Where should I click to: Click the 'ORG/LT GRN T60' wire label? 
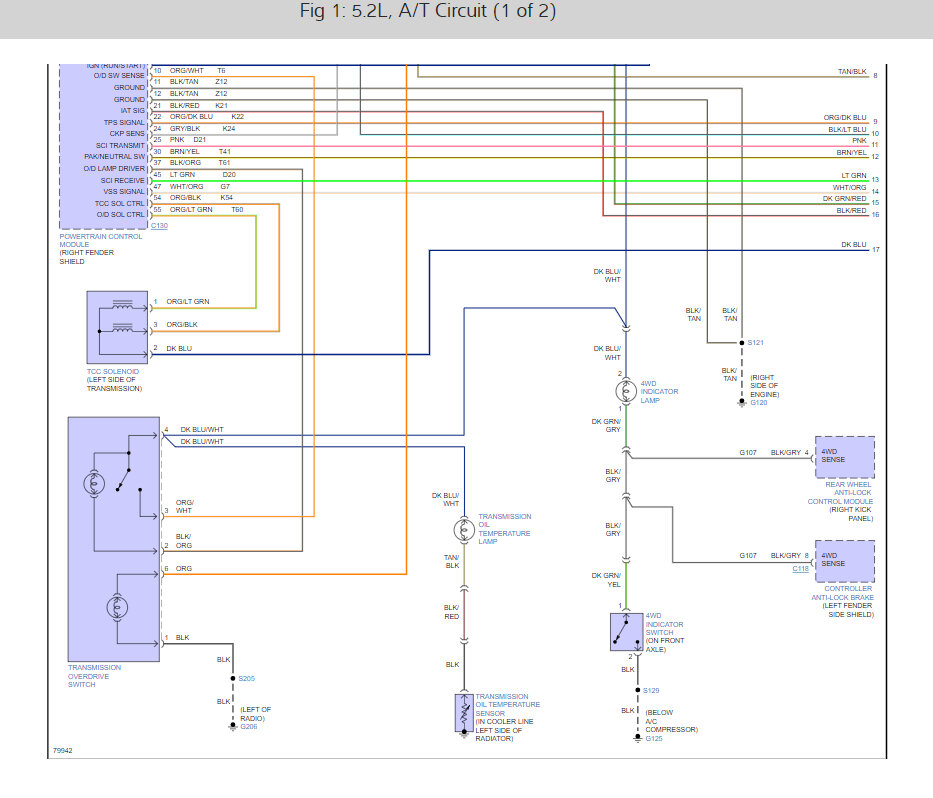pyautogui.click(x=206, y=209)
